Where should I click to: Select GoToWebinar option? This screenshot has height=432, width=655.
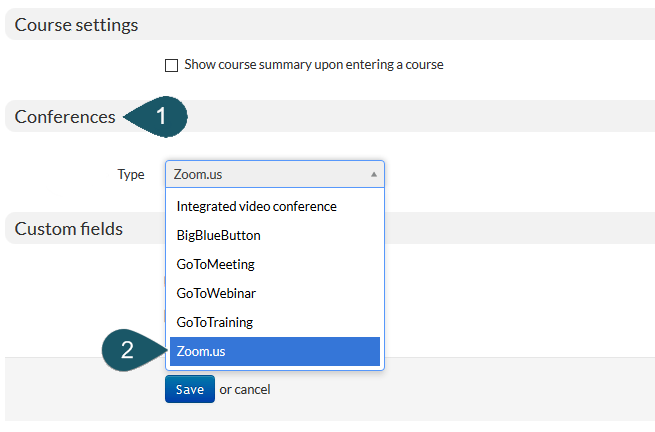pos(275,293)
